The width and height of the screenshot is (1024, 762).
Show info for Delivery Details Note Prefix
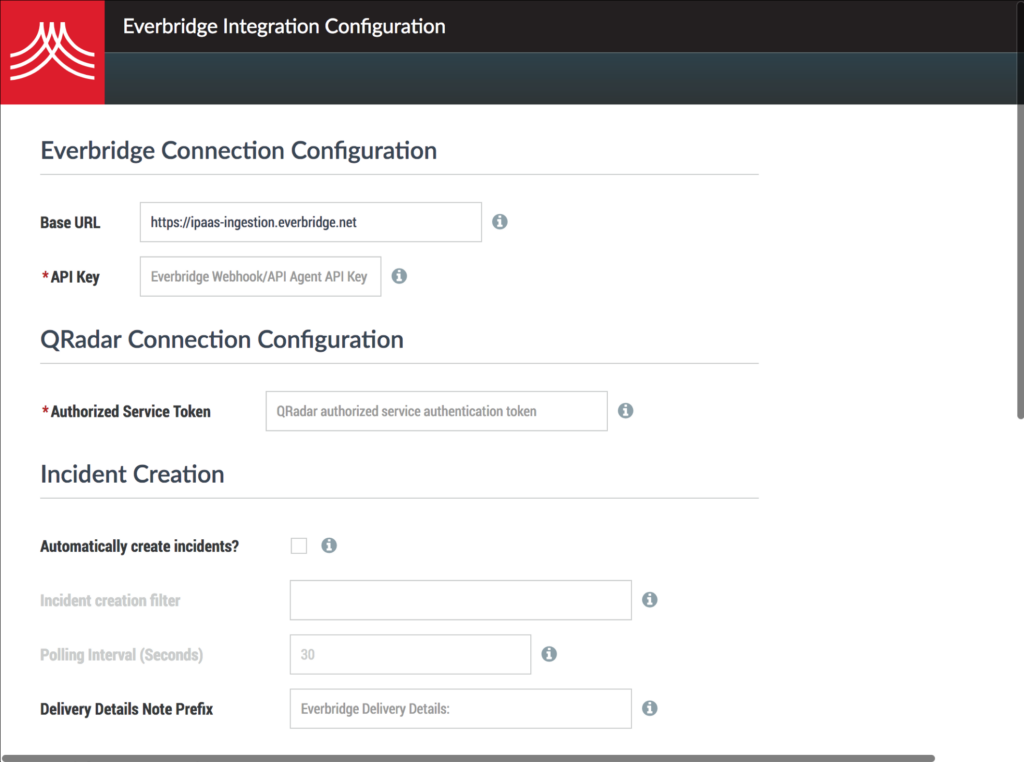click(x=650, y=708)
